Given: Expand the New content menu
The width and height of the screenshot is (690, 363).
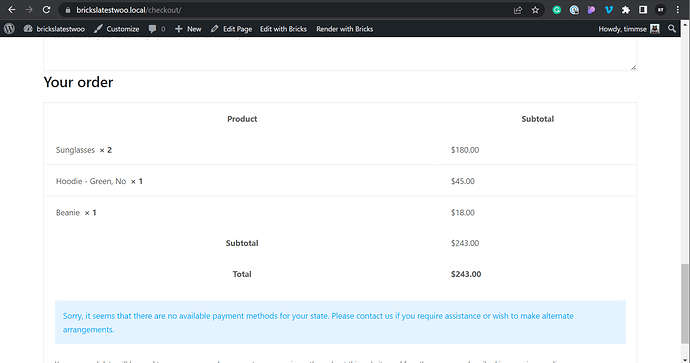Looking at the screenshot, I should (x=188, y=29).
